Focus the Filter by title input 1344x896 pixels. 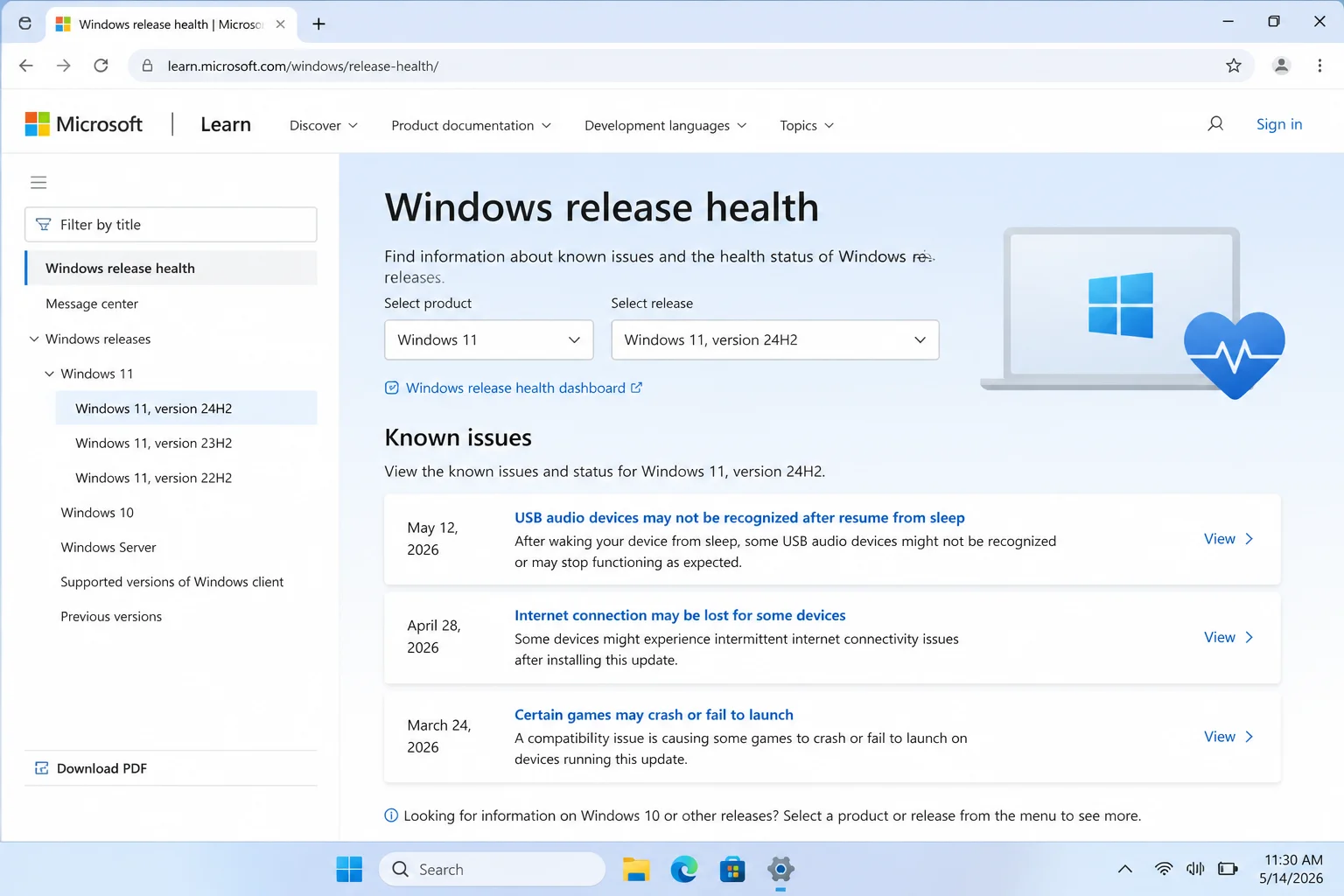(x=171, y=225)
